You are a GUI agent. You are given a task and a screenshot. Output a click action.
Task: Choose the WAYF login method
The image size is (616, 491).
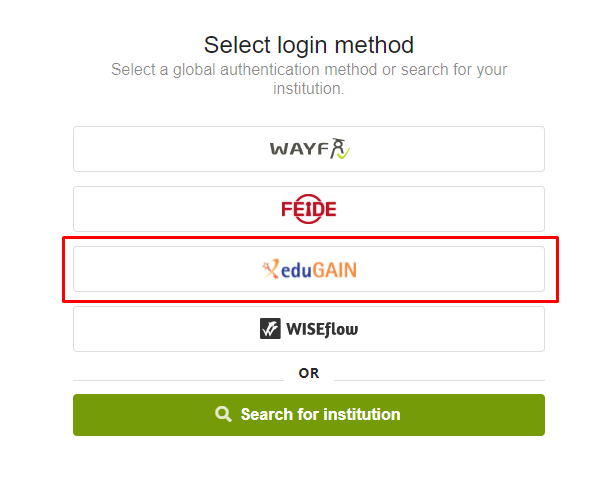309,149
